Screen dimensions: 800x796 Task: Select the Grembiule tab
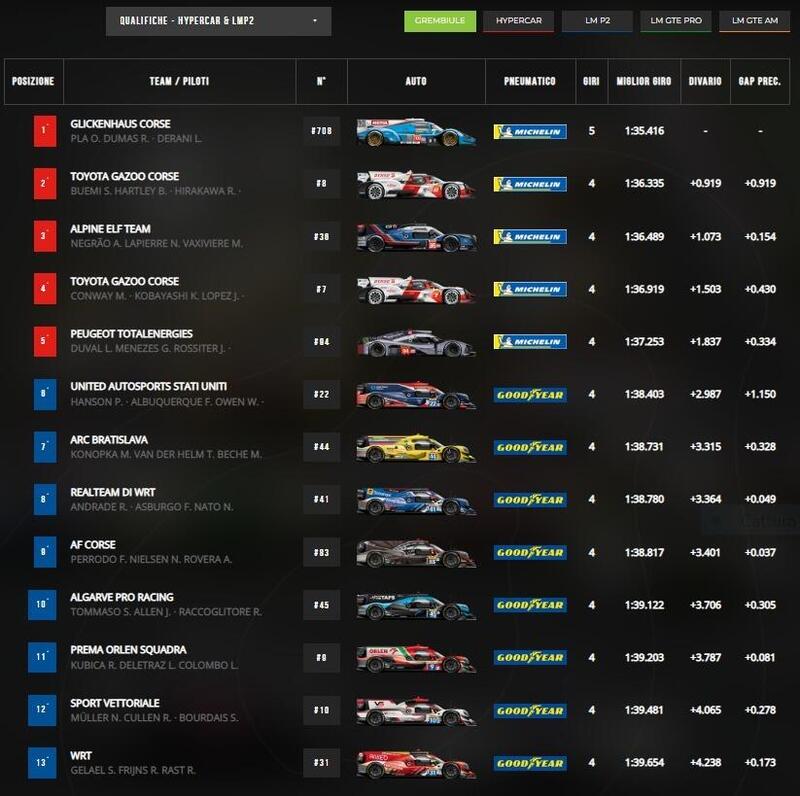(439, 21)
